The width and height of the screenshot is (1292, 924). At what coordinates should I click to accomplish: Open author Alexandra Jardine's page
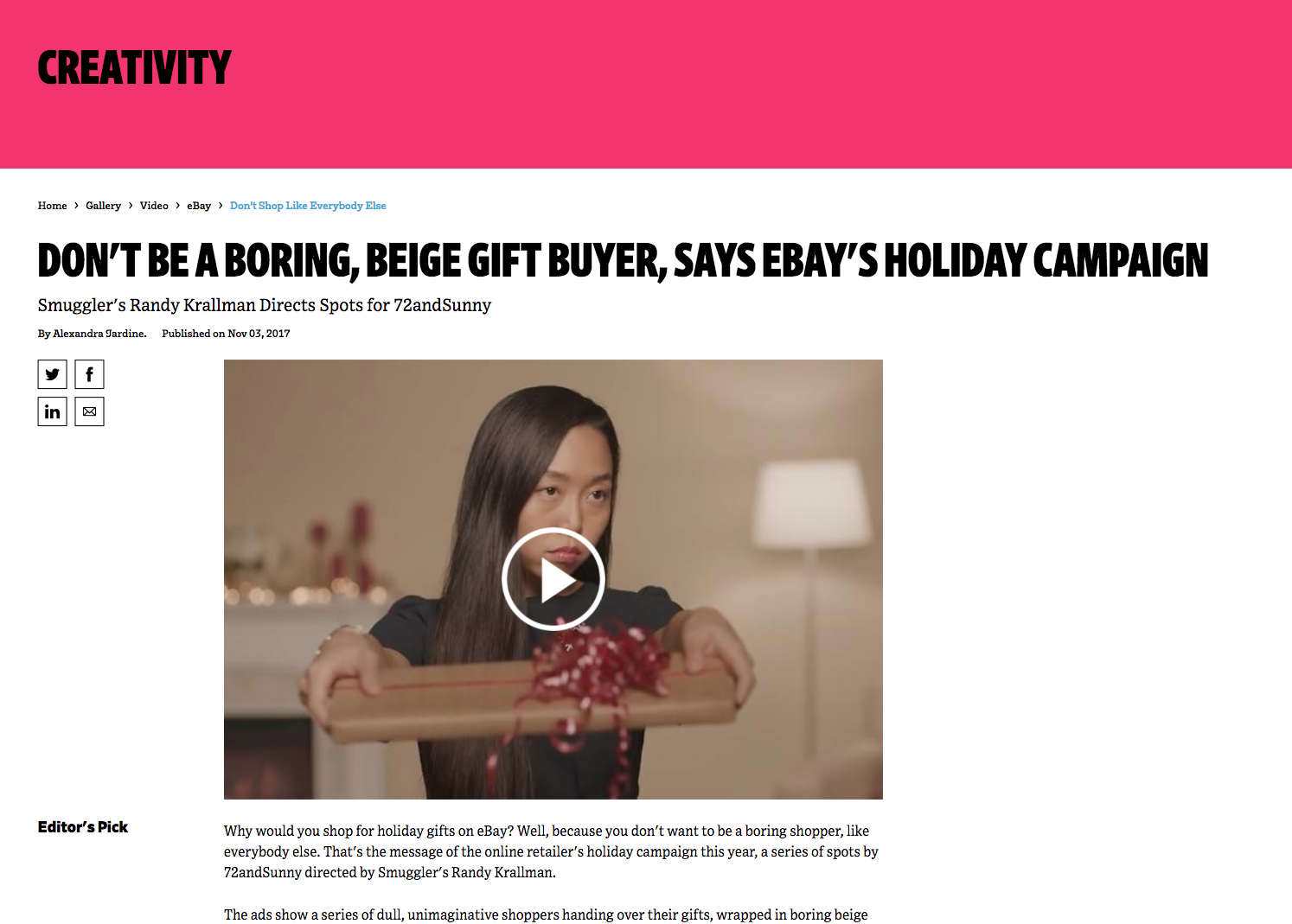pyautogui.click(x=99, y=334)
